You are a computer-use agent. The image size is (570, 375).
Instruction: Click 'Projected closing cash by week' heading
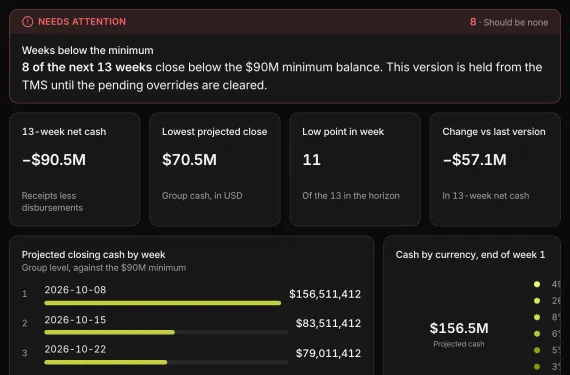coord(93,255)
